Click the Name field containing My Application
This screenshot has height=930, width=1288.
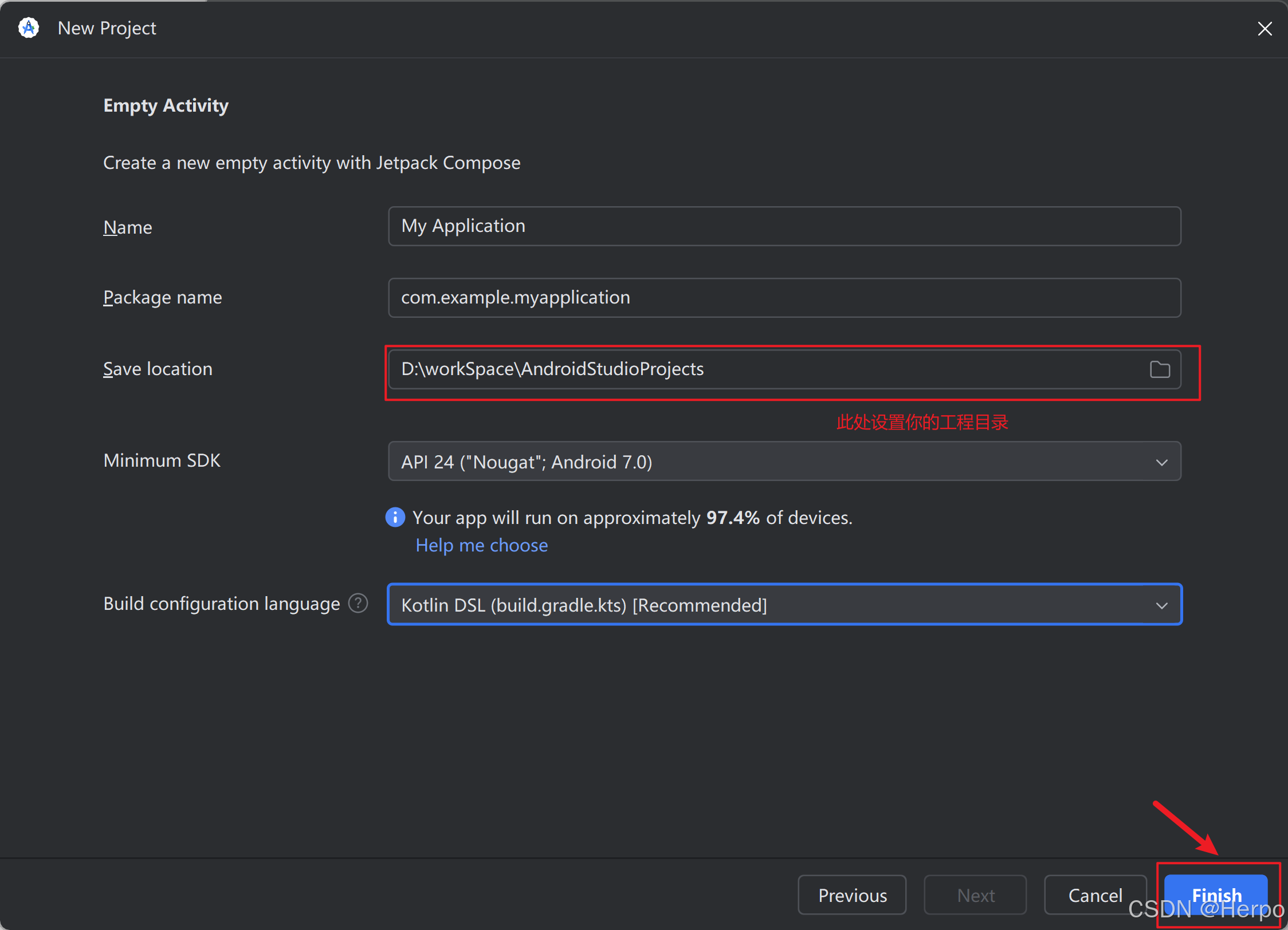click(784, 226)
